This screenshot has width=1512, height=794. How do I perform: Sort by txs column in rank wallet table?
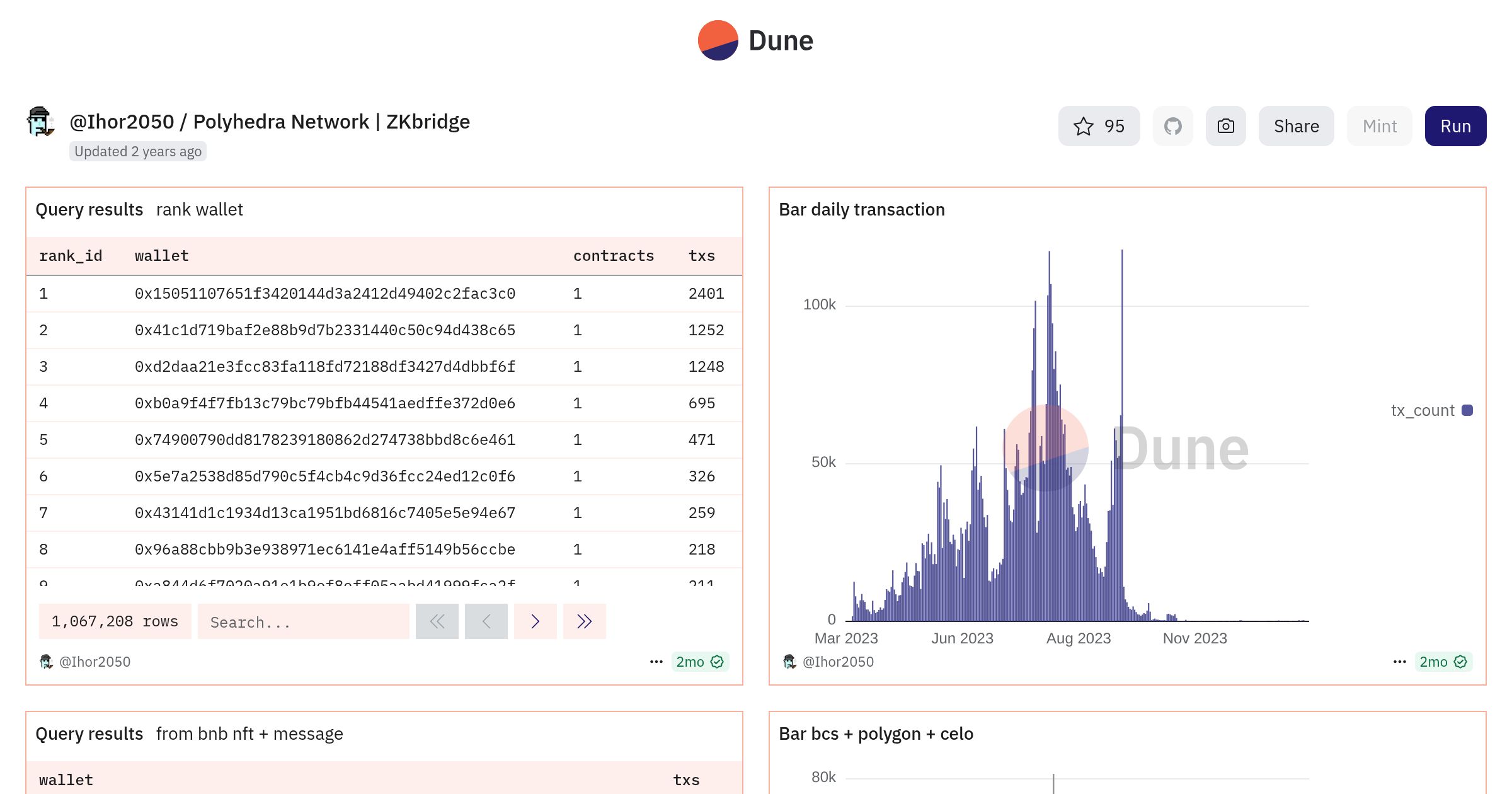pyautogui.click(x=702, y=256)
